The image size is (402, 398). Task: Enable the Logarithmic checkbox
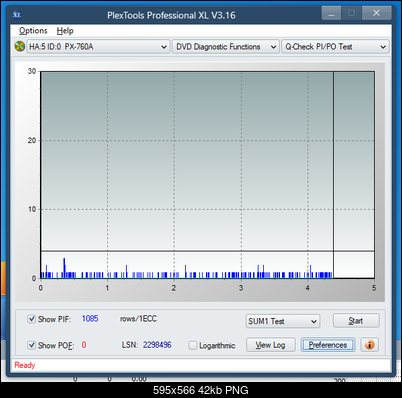click(x=193, y=345)
